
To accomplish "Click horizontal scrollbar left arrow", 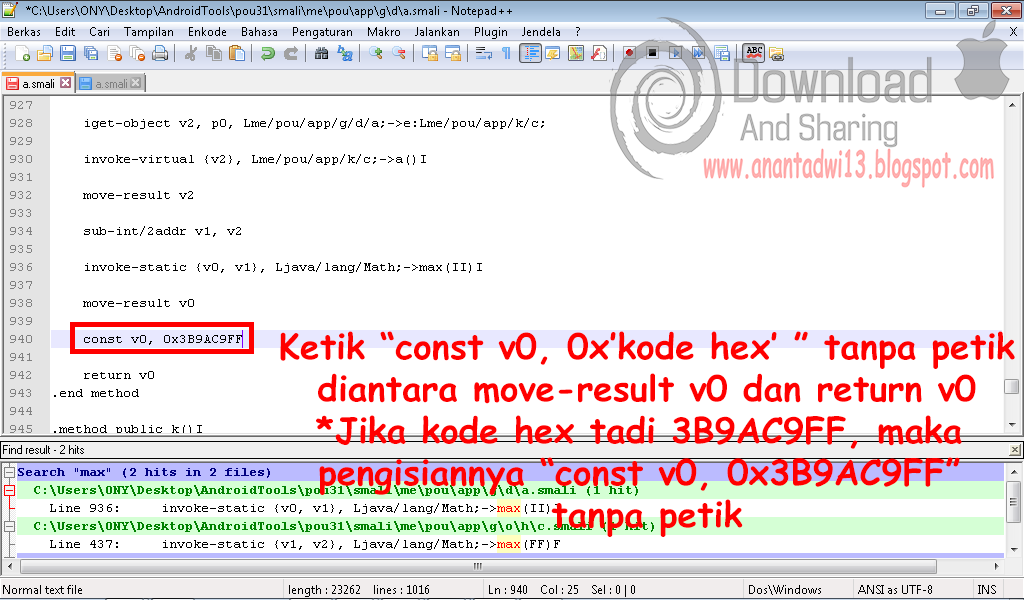I will (x=9, y=566).
